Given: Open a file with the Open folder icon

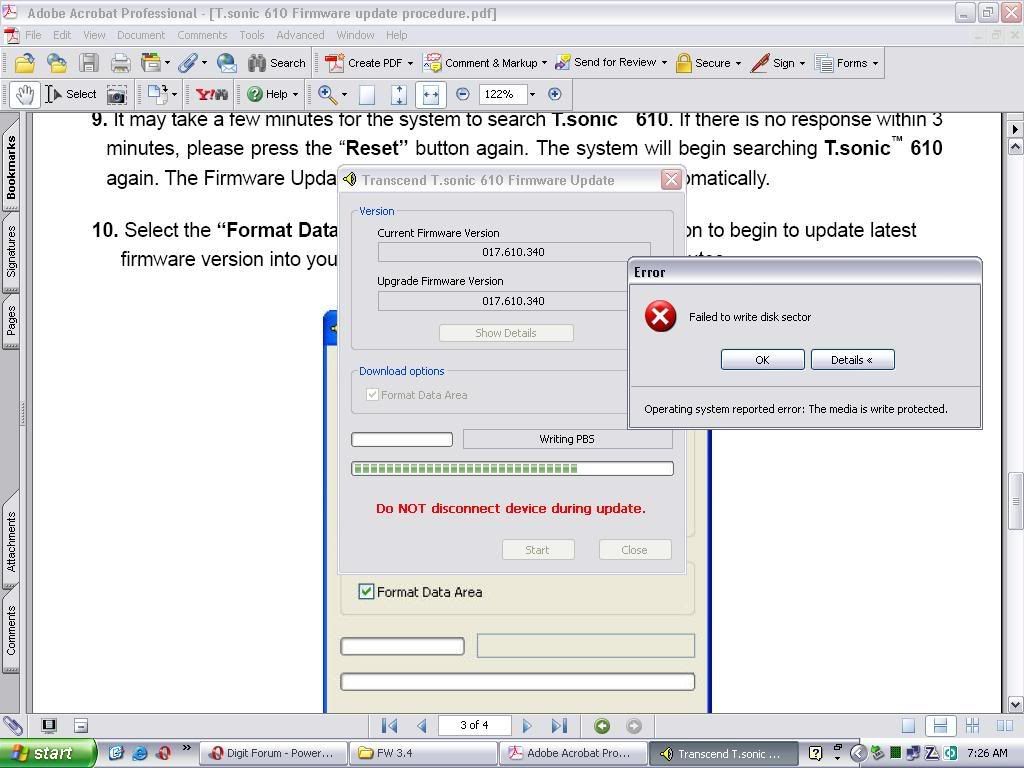Looking at the screenshot, I should coord(24,63).
